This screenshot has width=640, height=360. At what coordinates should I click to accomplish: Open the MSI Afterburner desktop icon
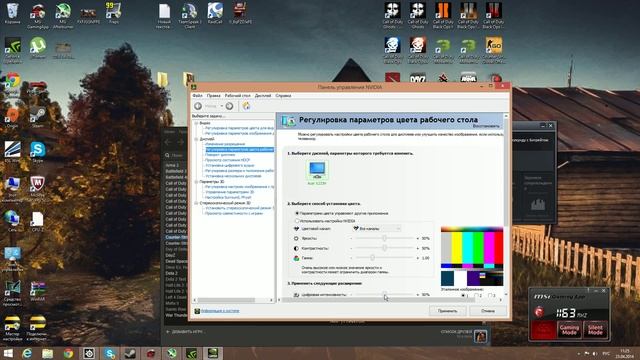(x=63, y=16)
